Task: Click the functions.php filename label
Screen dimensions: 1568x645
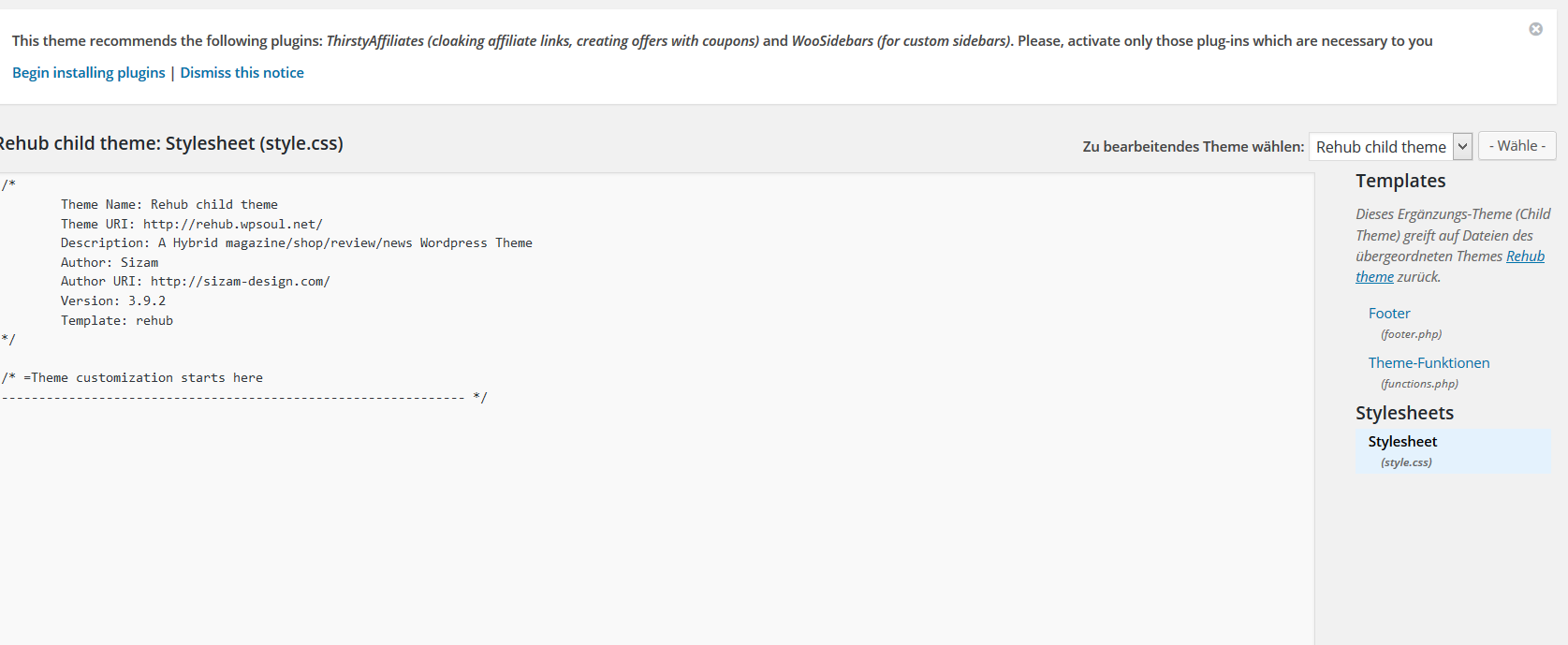Action: click(x=1419, y=384)
